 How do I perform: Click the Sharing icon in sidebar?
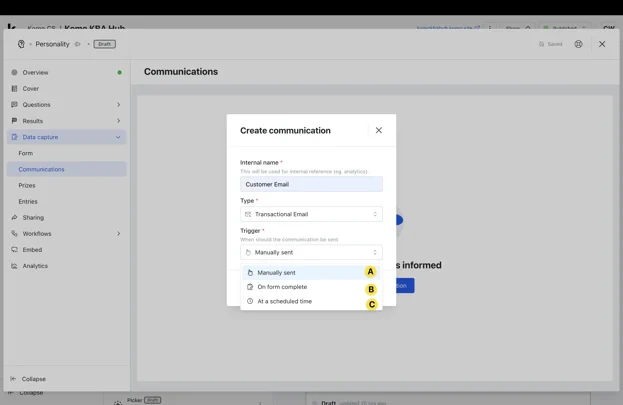point(14,217)
